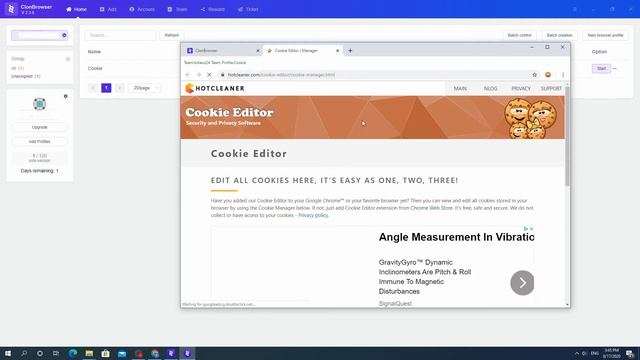
Task: Focus the profile Search field
Action: point(120,35)
